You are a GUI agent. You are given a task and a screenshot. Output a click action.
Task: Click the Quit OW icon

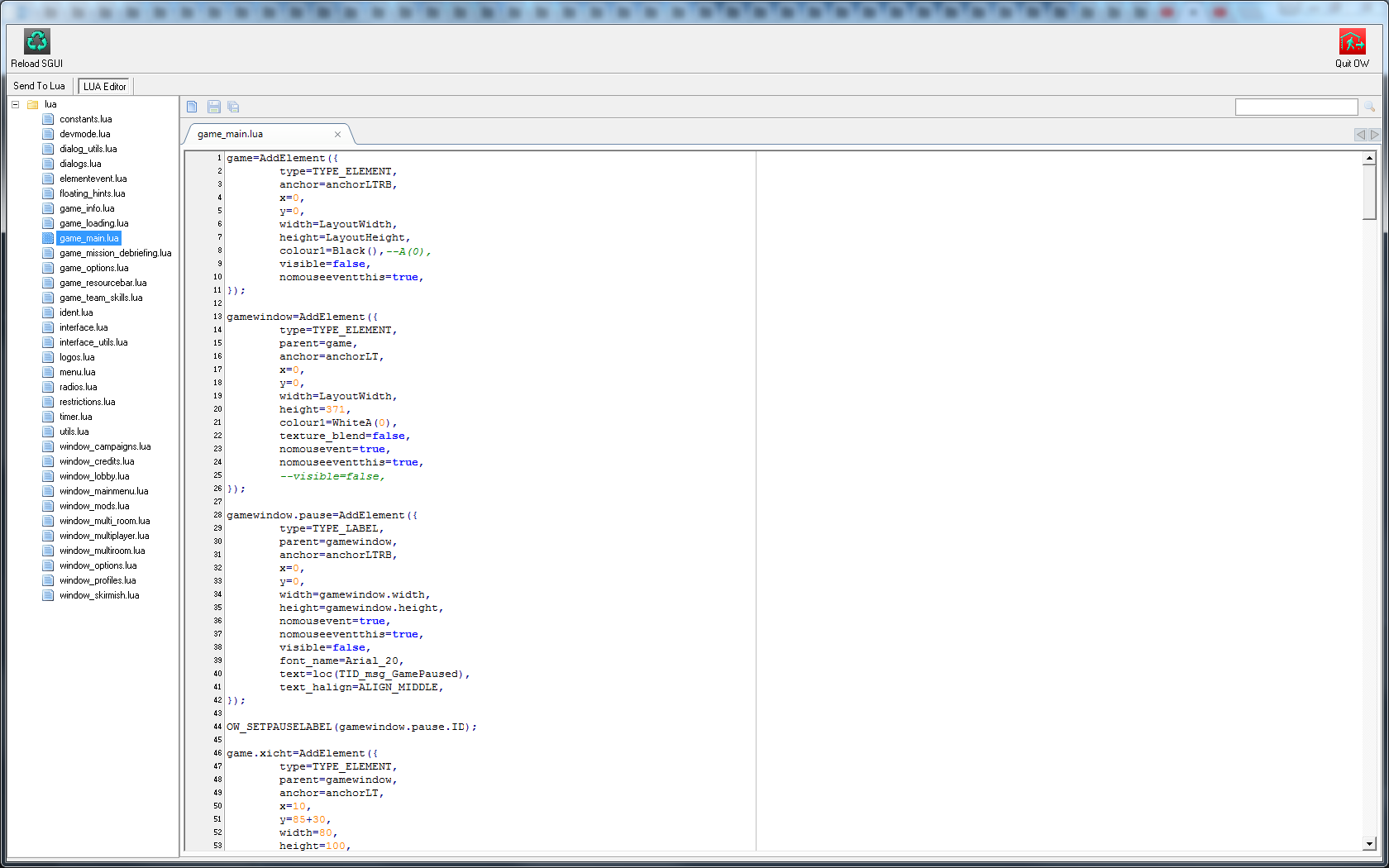click(1352, 41)
